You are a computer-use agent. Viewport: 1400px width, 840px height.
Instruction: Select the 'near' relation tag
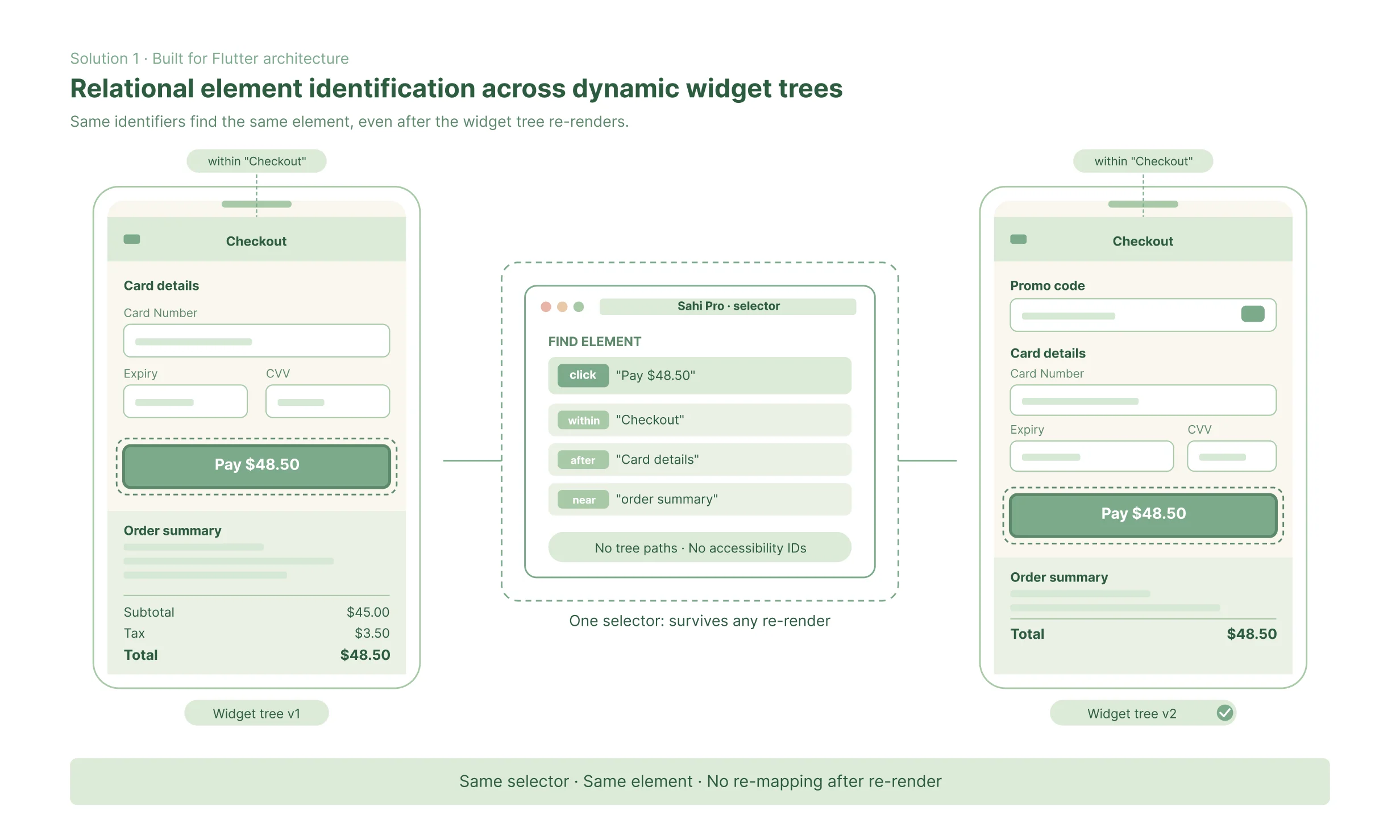[x=583, y=500]
